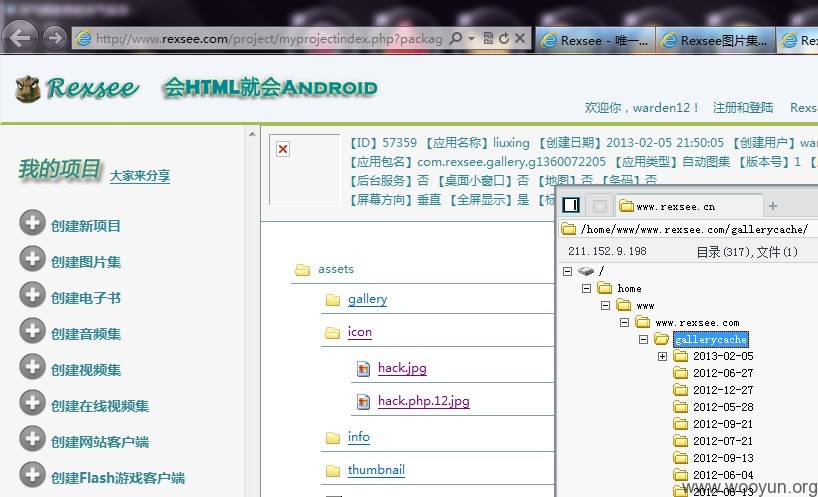The height and width of the screenshot is (497, 818).
Task: Click the folder icon beside gallery
Action: click(x=333, y=300)
